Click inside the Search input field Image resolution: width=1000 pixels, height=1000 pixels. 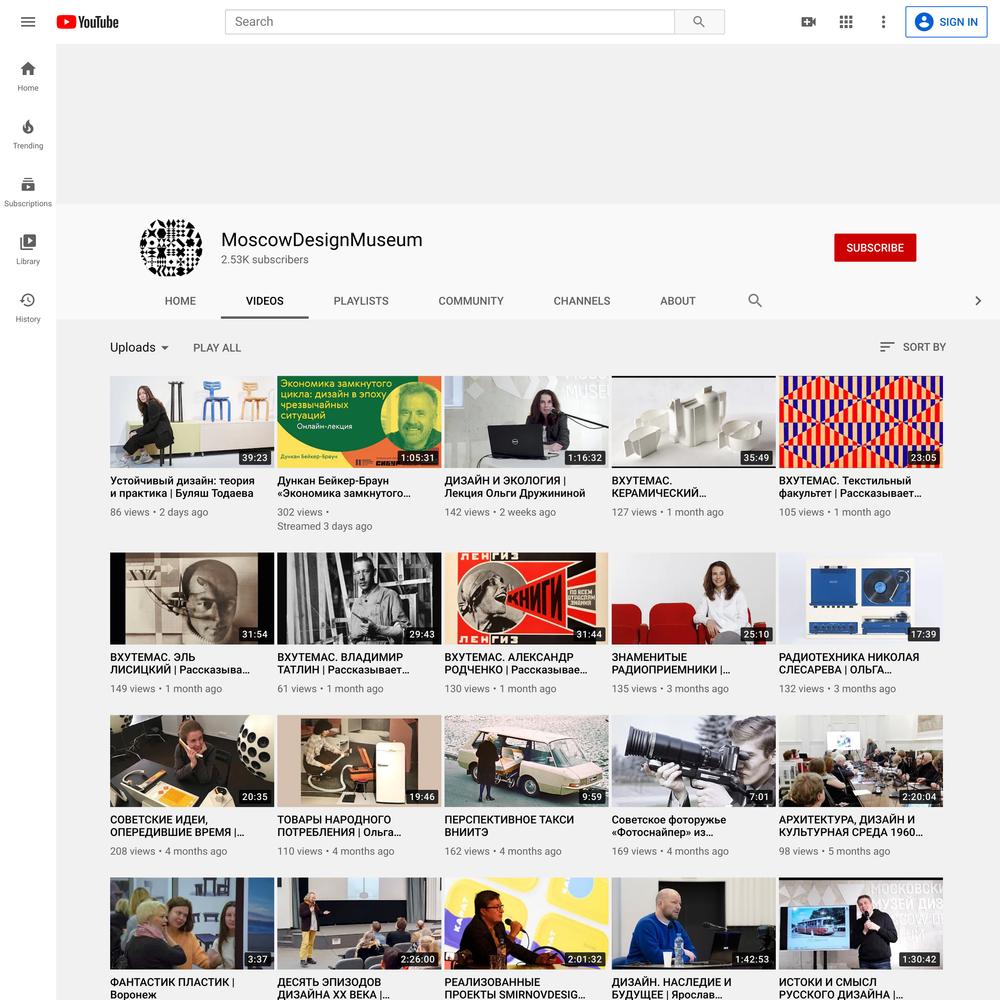point(450,22)
